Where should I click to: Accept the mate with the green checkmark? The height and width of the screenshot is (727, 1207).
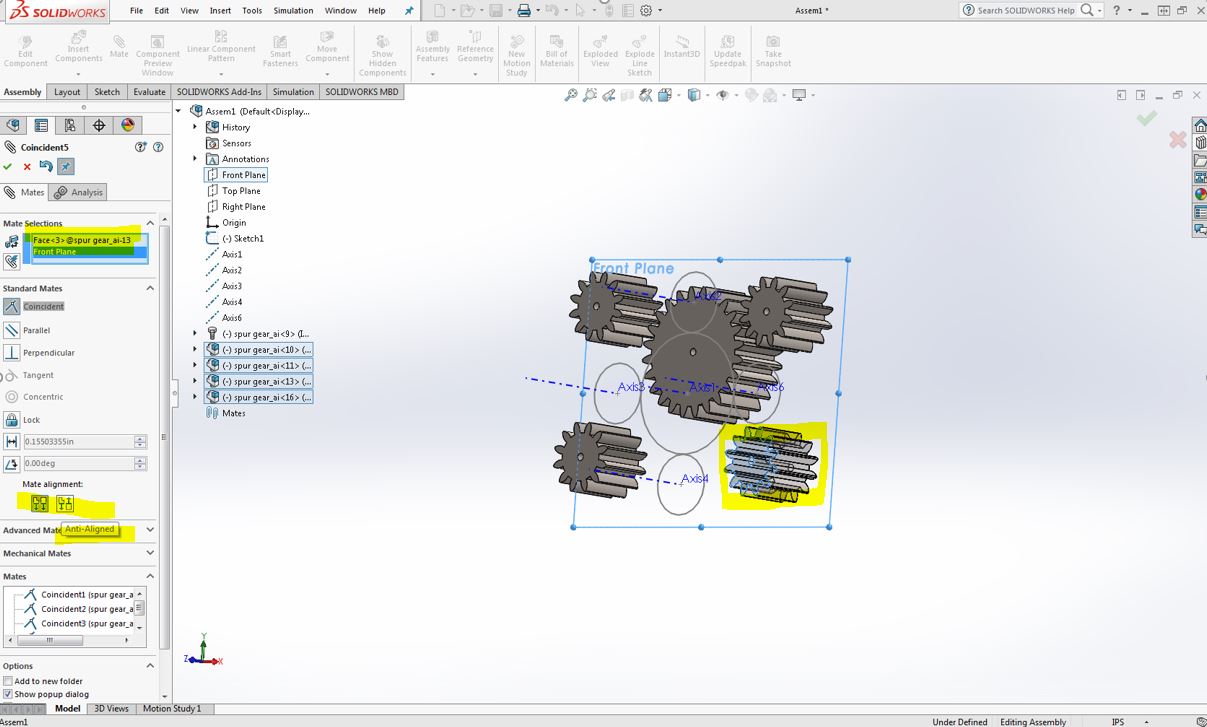(x=8, y=167)
